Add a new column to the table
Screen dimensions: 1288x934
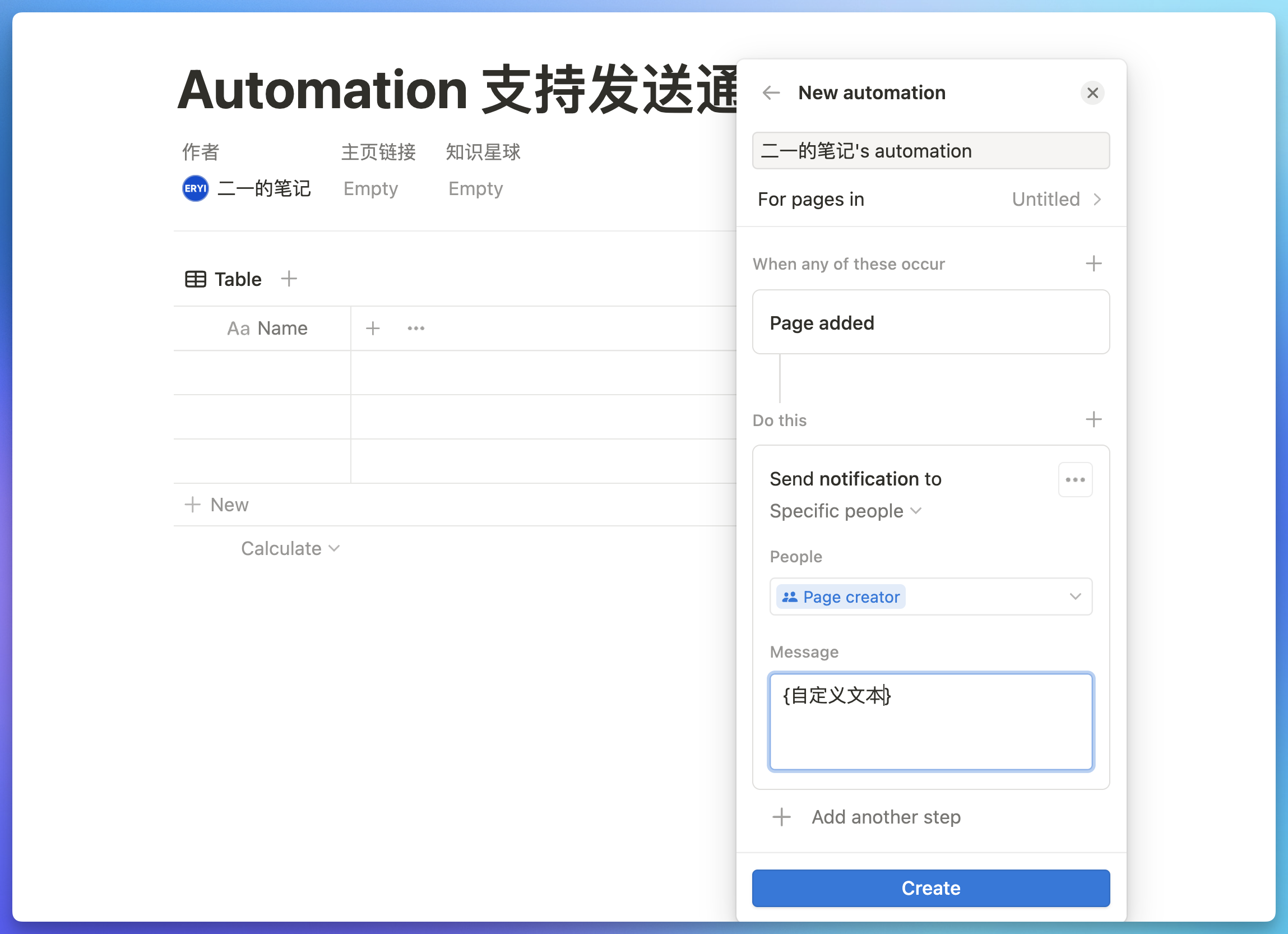[373, 328]
